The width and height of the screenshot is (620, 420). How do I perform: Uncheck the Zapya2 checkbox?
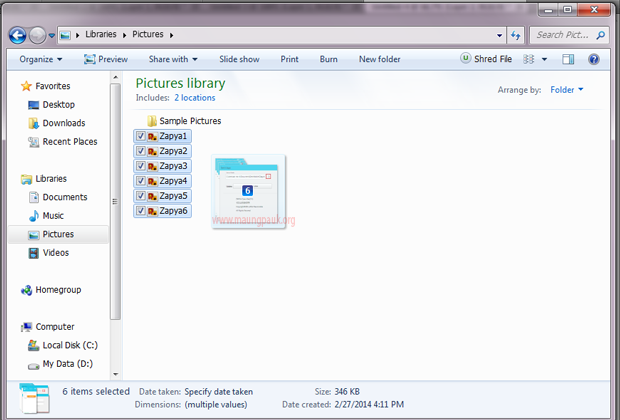point(140,151)
